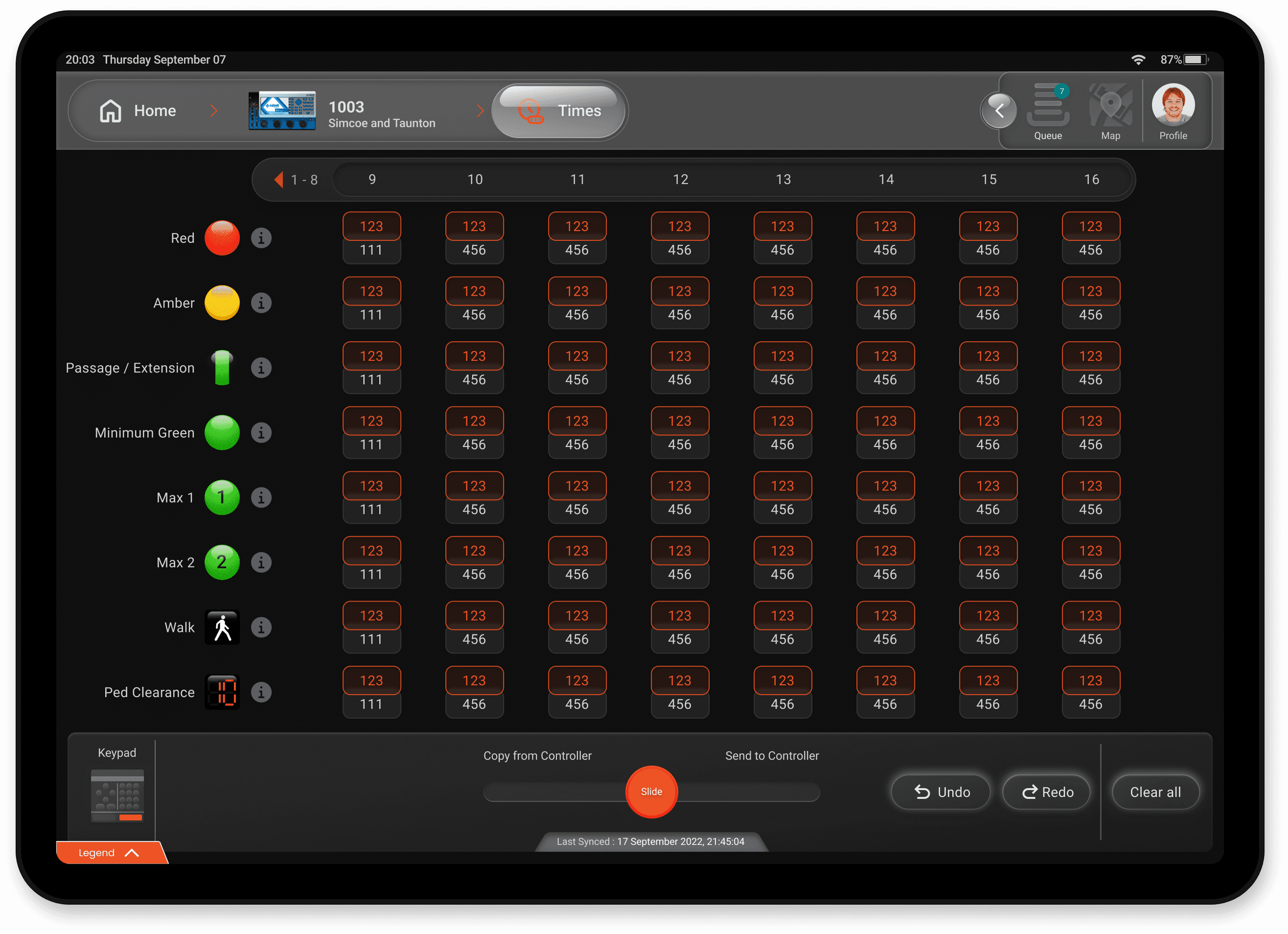The image size is (1288, 934).
Task: Click info icon beside Ped Clearance
Action: pyautogui.click(x=261, y=693)
